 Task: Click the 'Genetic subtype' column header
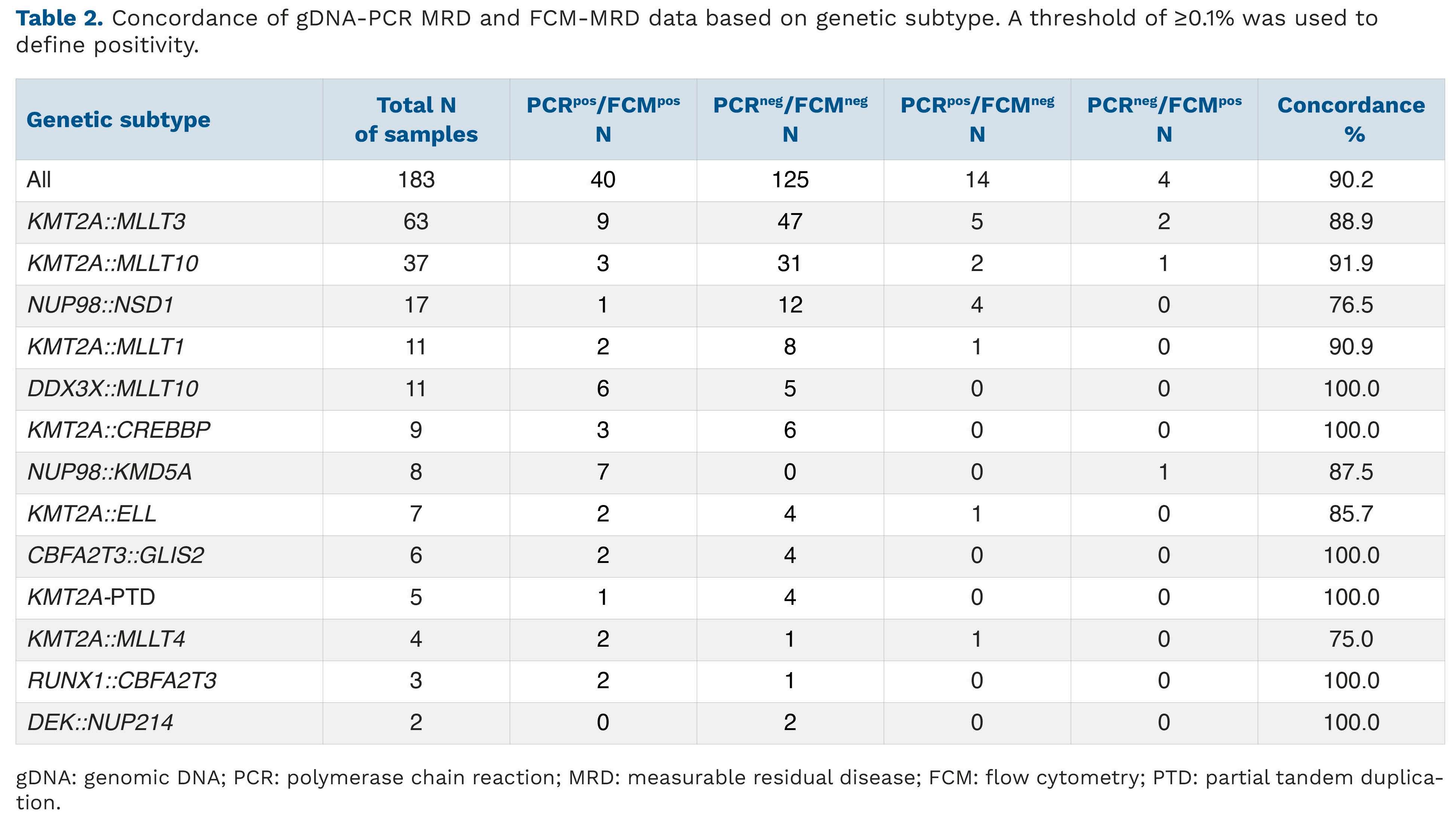118,120
